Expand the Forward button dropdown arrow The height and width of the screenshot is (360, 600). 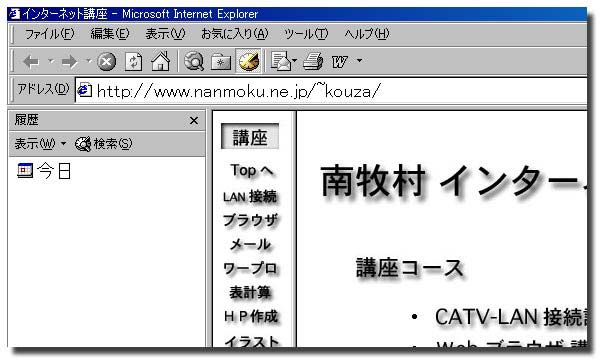click(89, 61)
